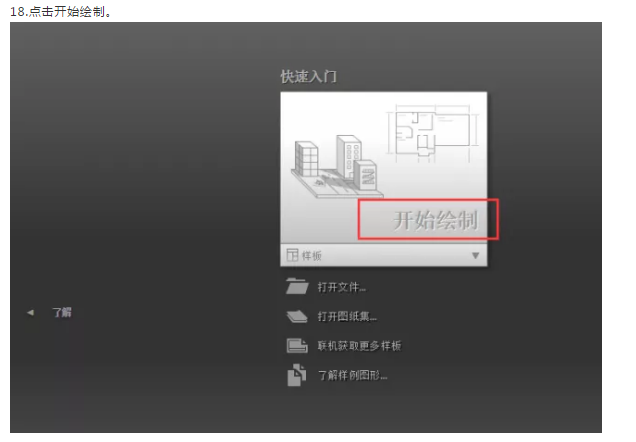Switch to the 了解 panel label
The image size is (636, 442).
coord(62,312)
